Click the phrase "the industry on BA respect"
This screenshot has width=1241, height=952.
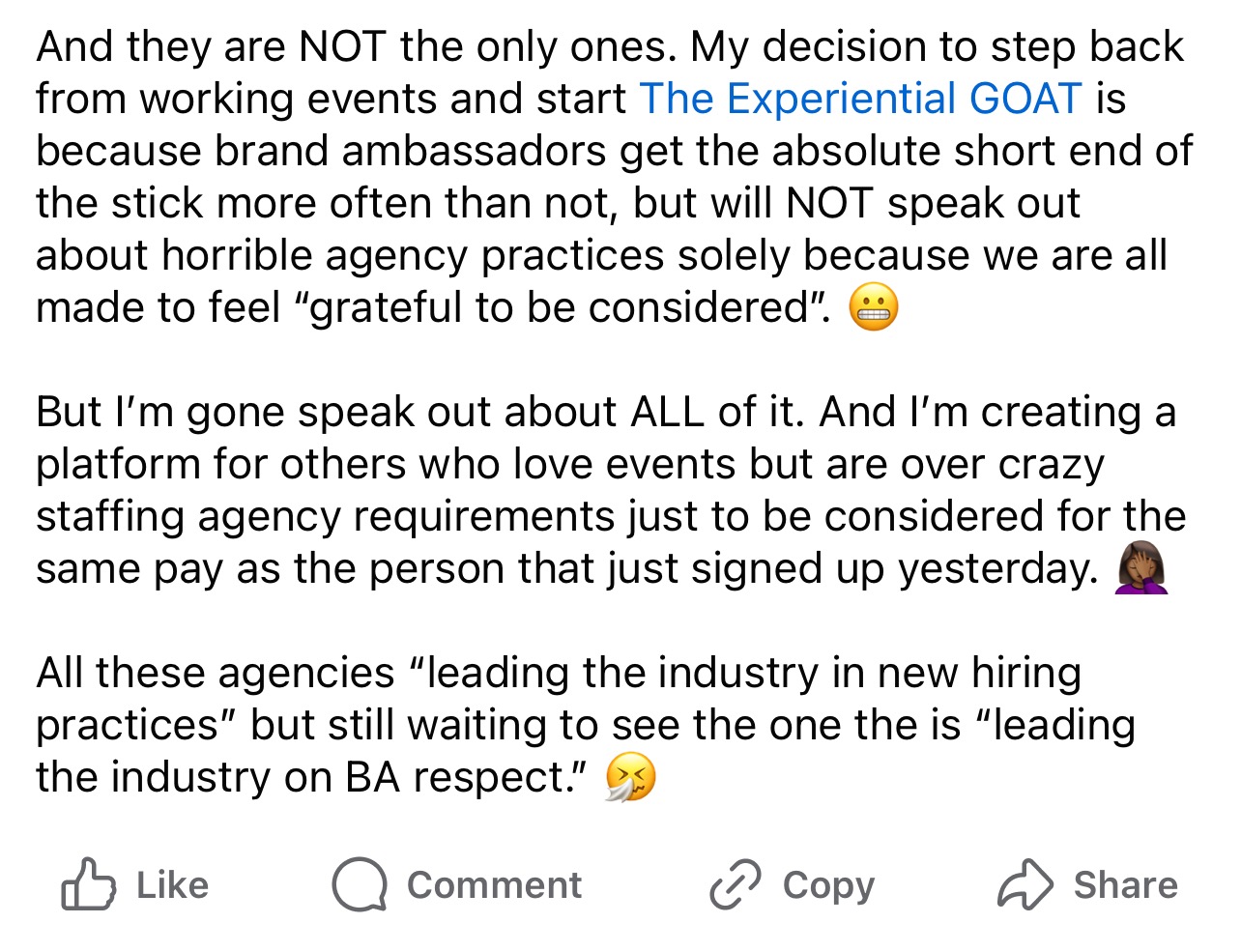pyautogui.click(x=309, y=777)
